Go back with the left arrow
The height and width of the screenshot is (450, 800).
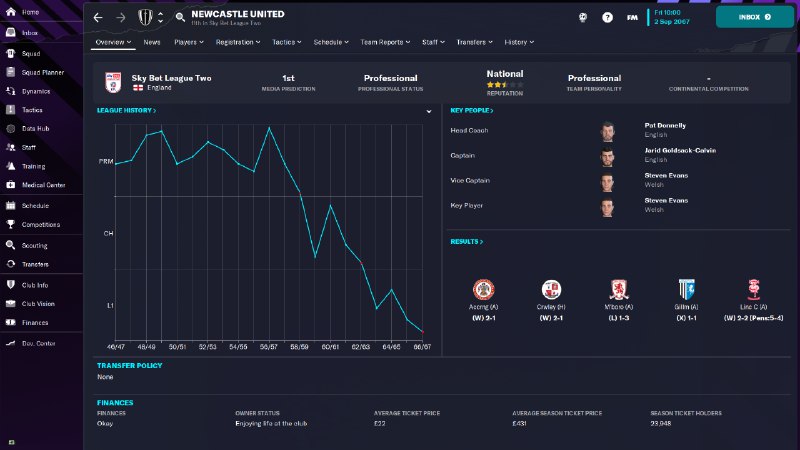[98, 18]
